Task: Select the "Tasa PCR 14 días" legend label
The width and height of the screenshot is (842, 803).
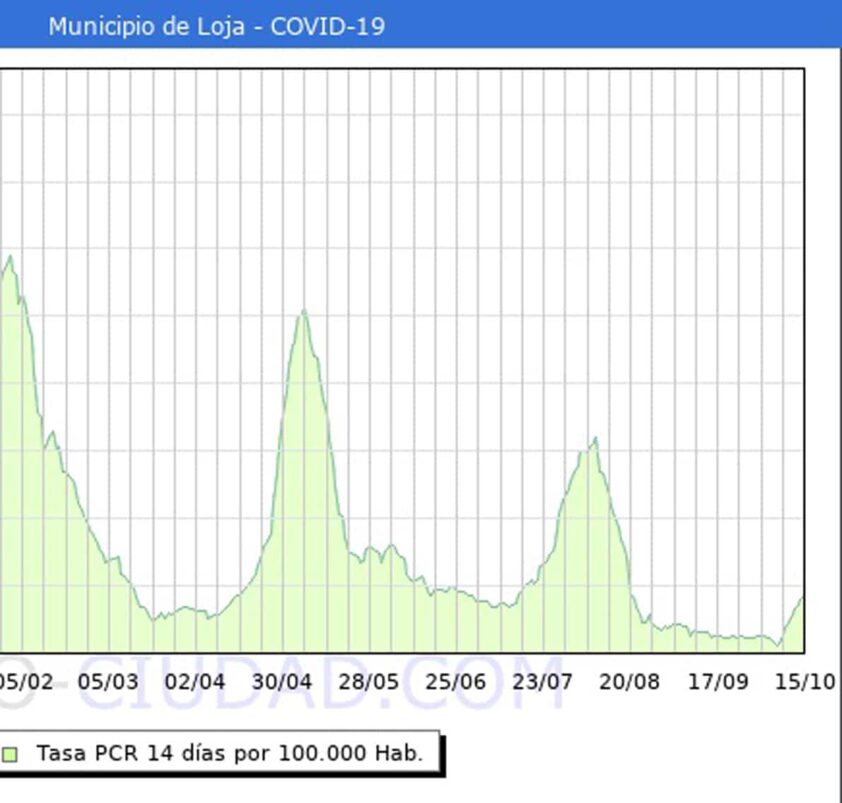Action: pyautogui.click(x=229, y=754)
